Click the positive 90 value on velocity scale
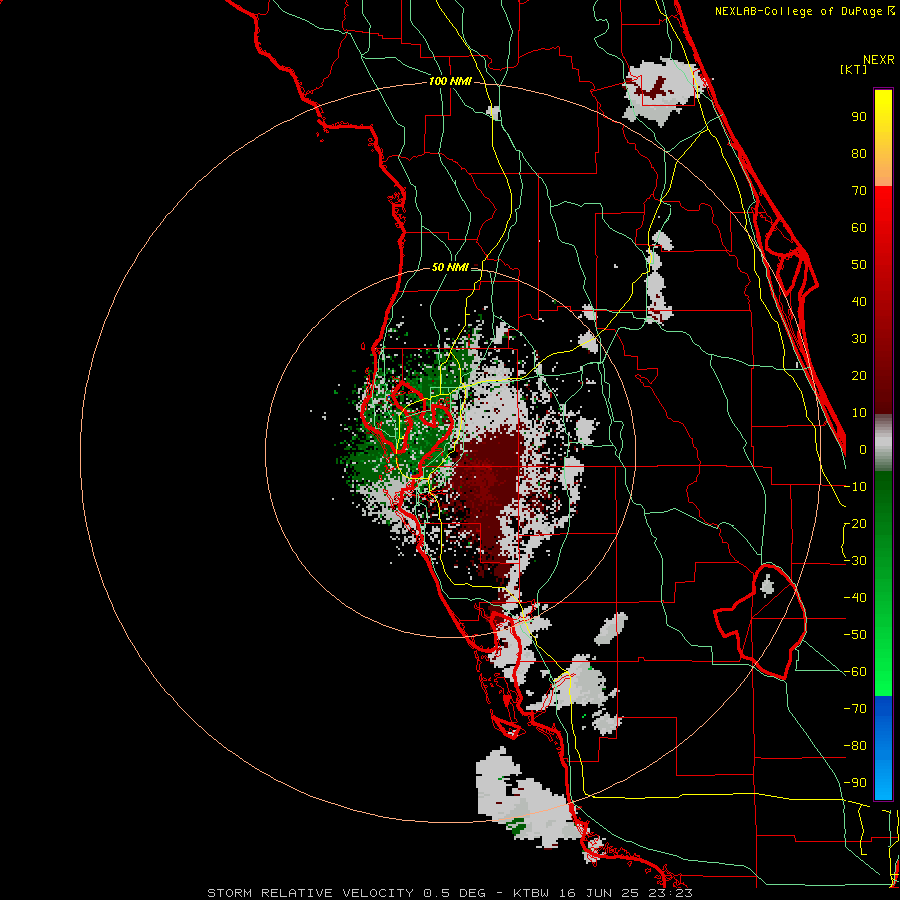900x900 pixels. (859, 117)
